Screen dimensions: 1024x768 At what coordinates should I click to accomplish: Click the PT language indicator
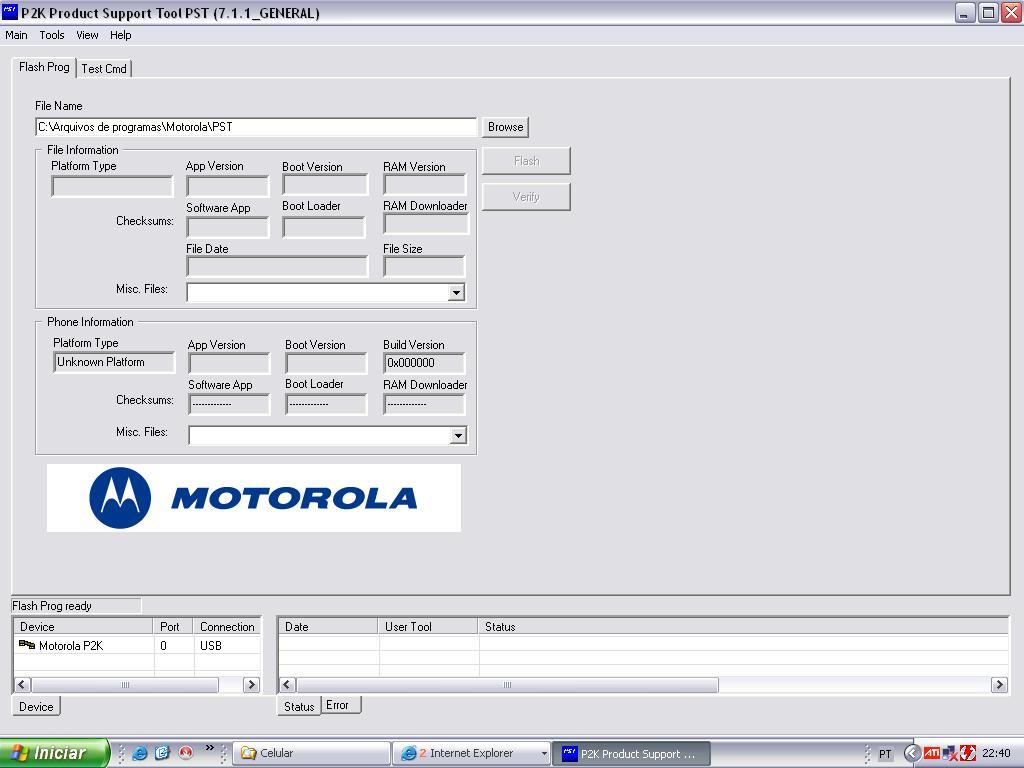tap(885, 754)
